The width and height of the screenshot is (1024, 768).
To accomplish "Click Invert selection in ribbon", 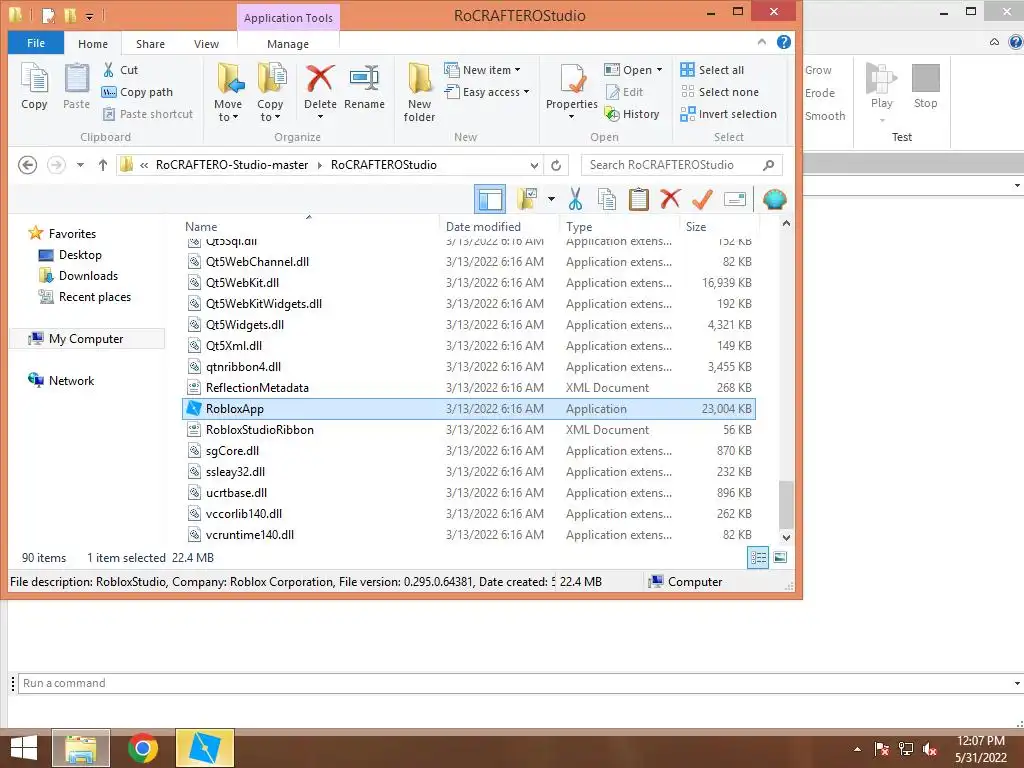I will [x=728, y=114].
